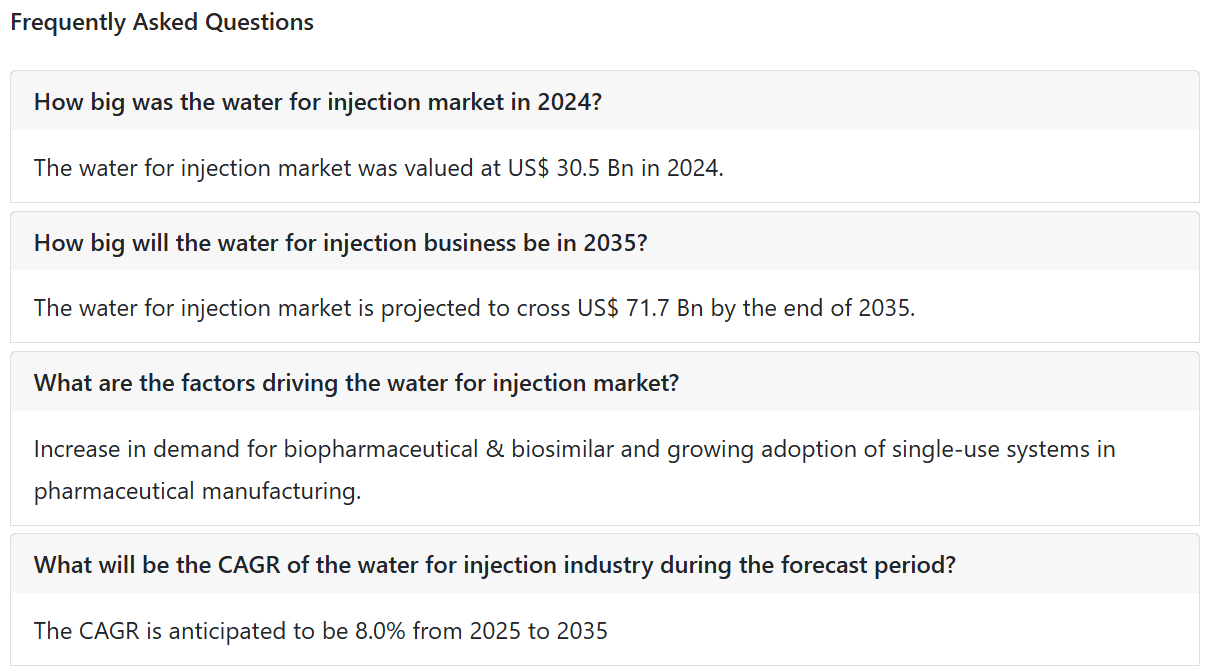Click the word 'CAGR' in the fourth question
Viewport: 1205px width, 671px height.
tap(248, 564)
